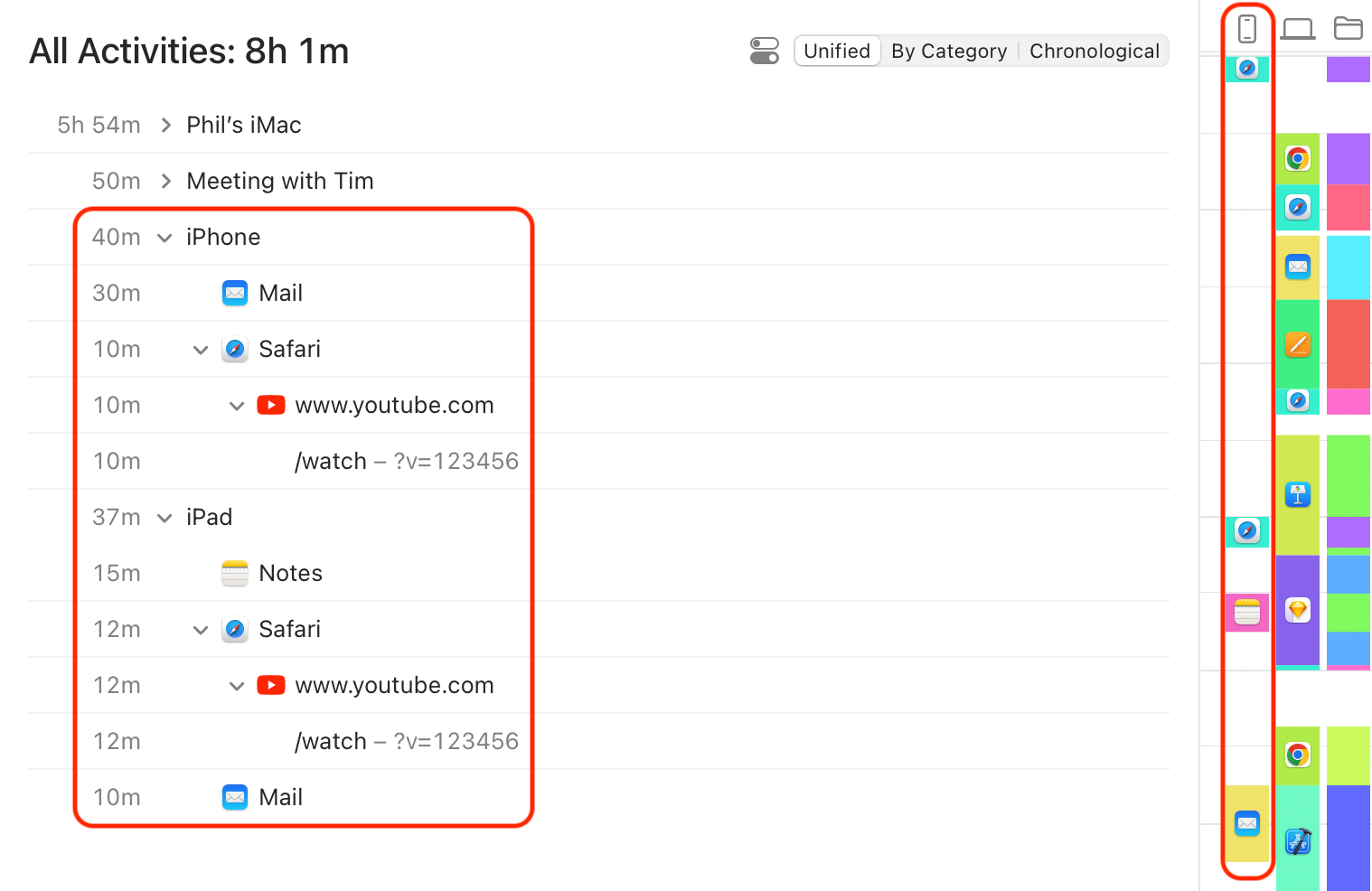The width and height of the screenshot is (1372, 891).
Task: Select the Safari icon in the iPhone section
Action: point(235,349)
